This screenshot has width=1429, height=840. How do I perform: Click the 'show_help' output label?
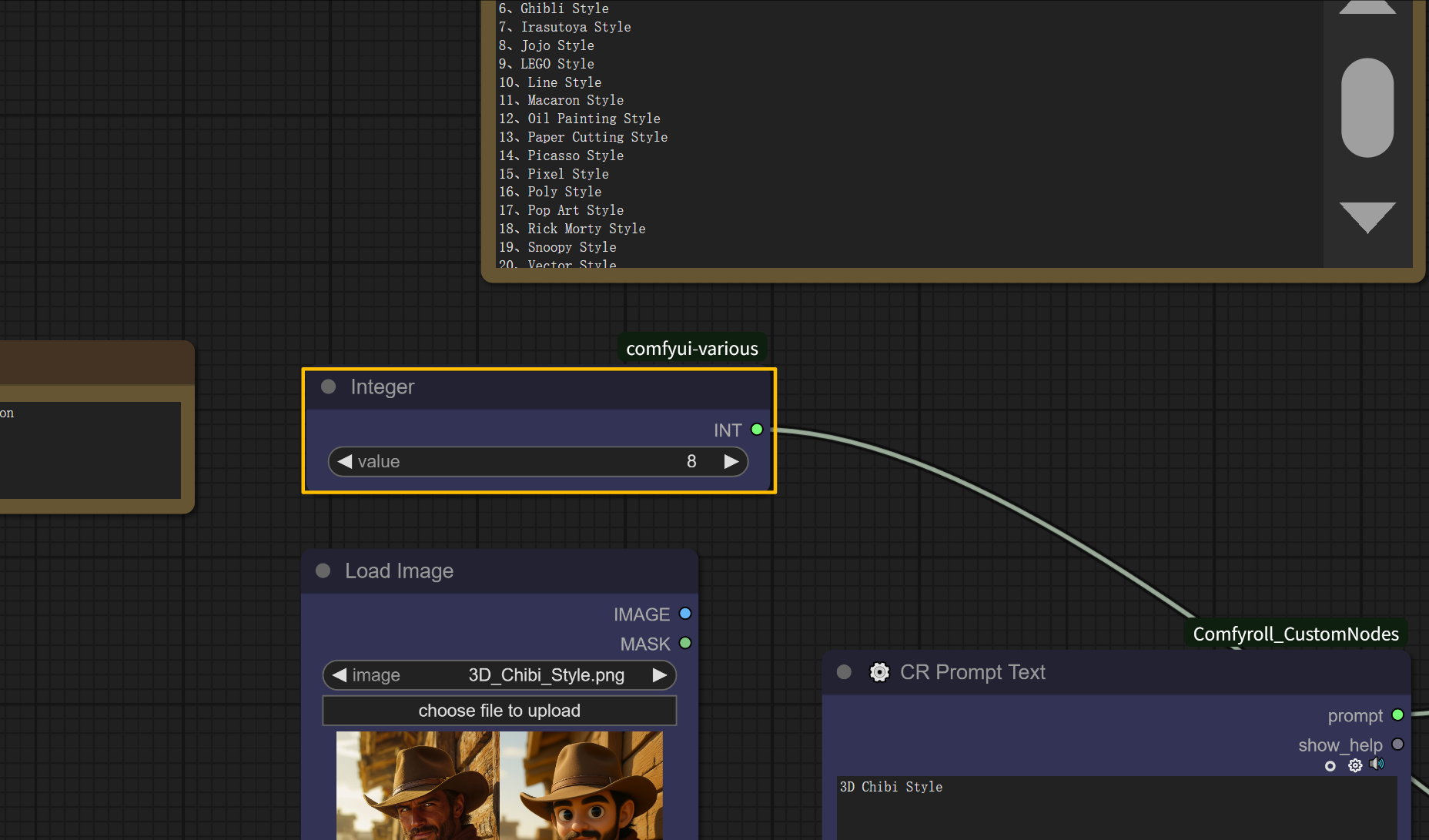coord(1340,745)
